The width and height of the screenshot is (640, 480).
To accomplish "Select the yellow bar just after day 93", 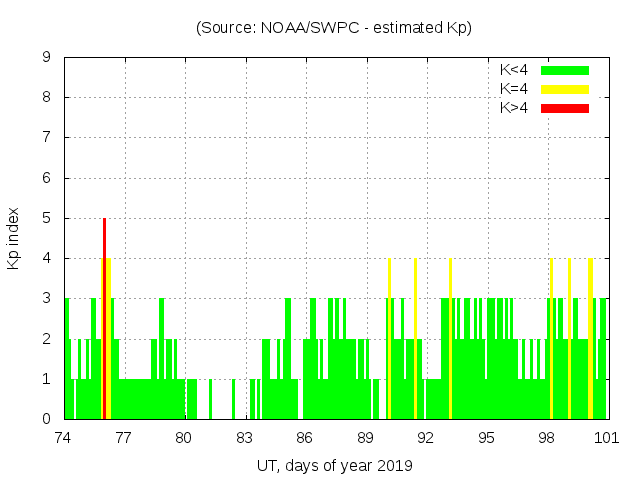I will 450,338.
